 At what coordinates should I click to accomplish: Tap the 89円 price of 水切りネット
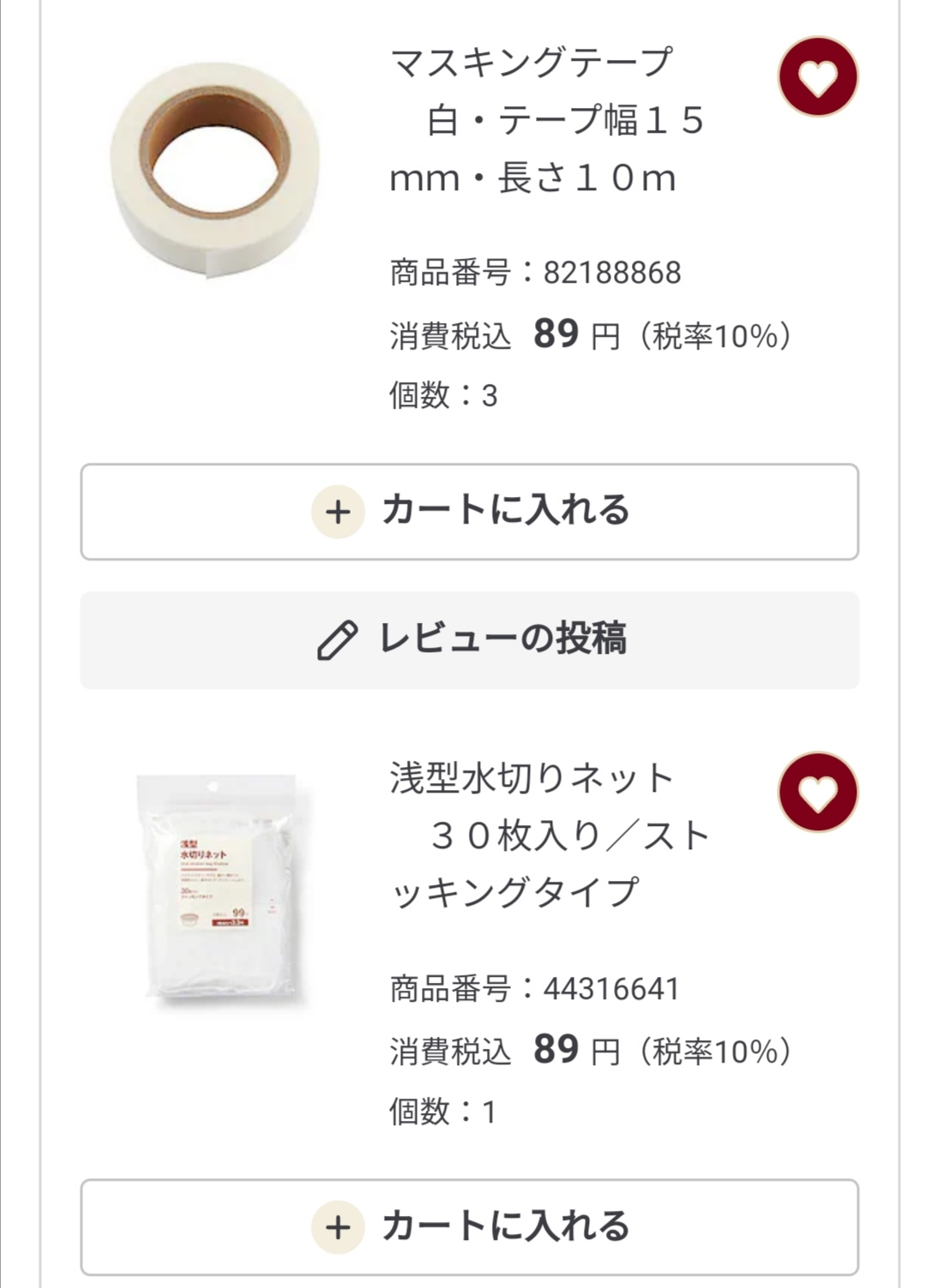point(576,1050)
